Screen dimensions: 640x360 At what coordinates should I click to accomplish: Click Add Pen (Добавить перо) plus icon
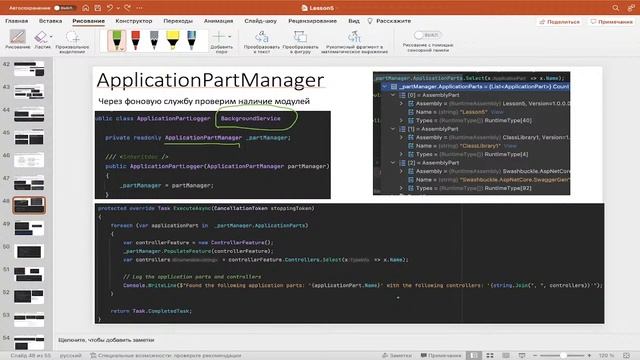coord(219,37)
